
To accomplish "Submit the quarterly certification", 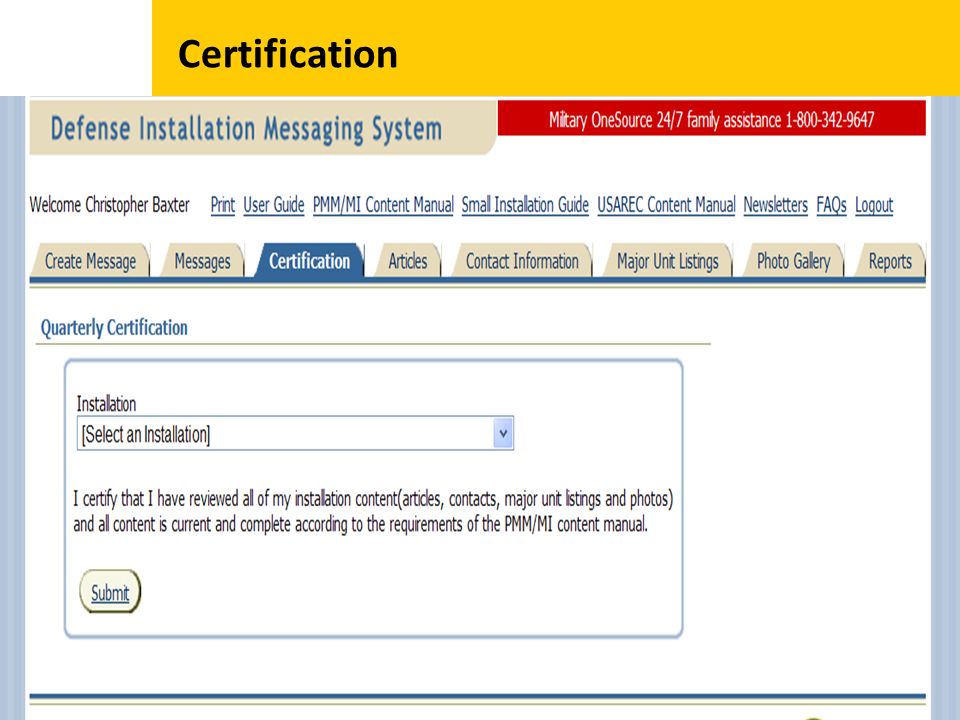I will pyautogui.click(x=110, y=592).
